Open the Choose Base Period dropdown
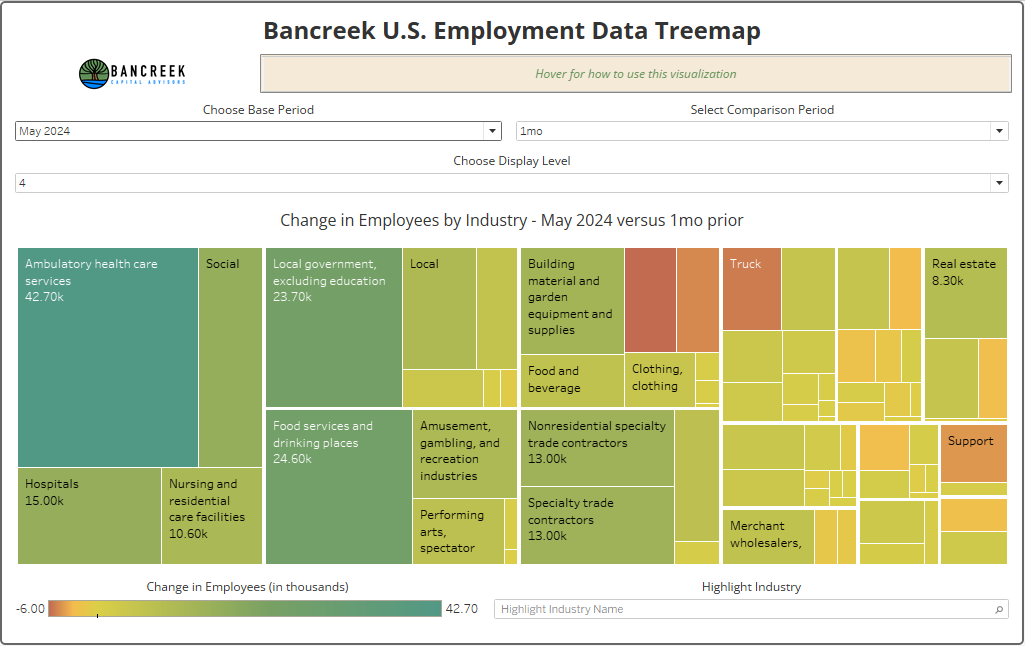1025x646 pixels. [x=492, y=131]
